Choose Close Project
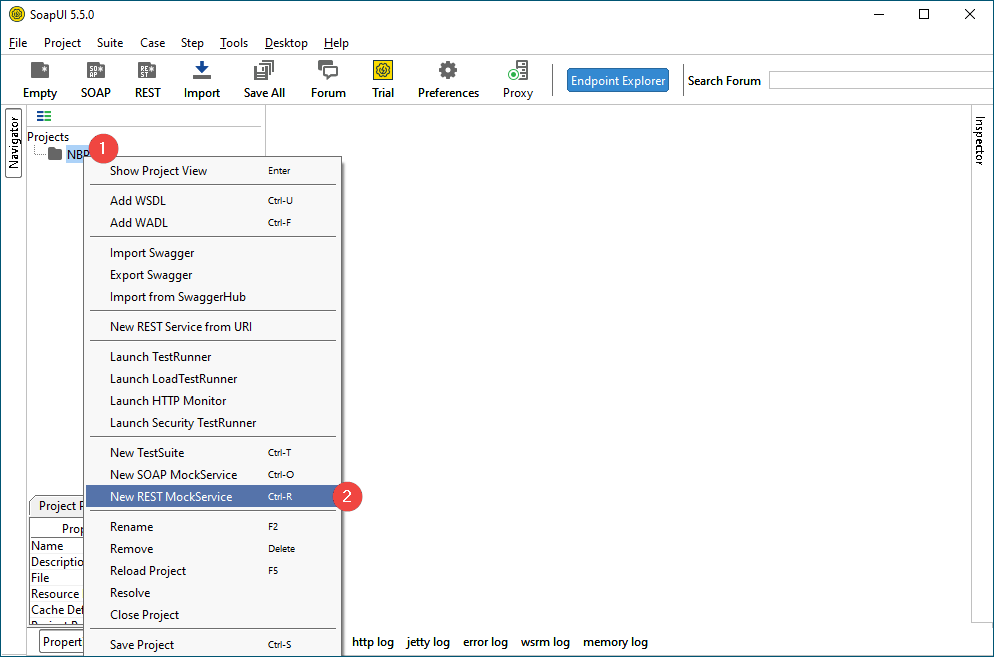 [x=212, y=615]
